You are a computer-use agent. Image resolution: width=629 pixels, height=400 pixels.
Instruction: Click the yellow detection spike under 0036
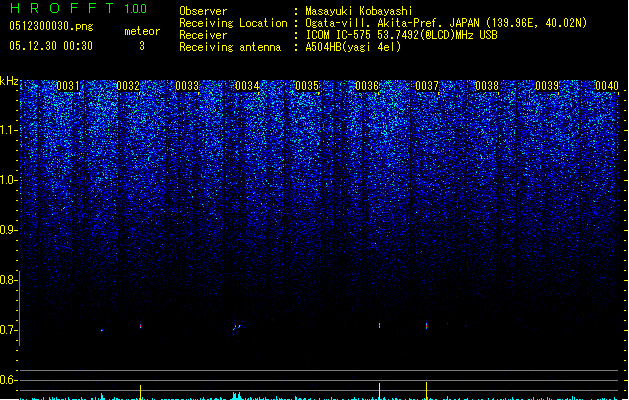(x=379, y=391)
